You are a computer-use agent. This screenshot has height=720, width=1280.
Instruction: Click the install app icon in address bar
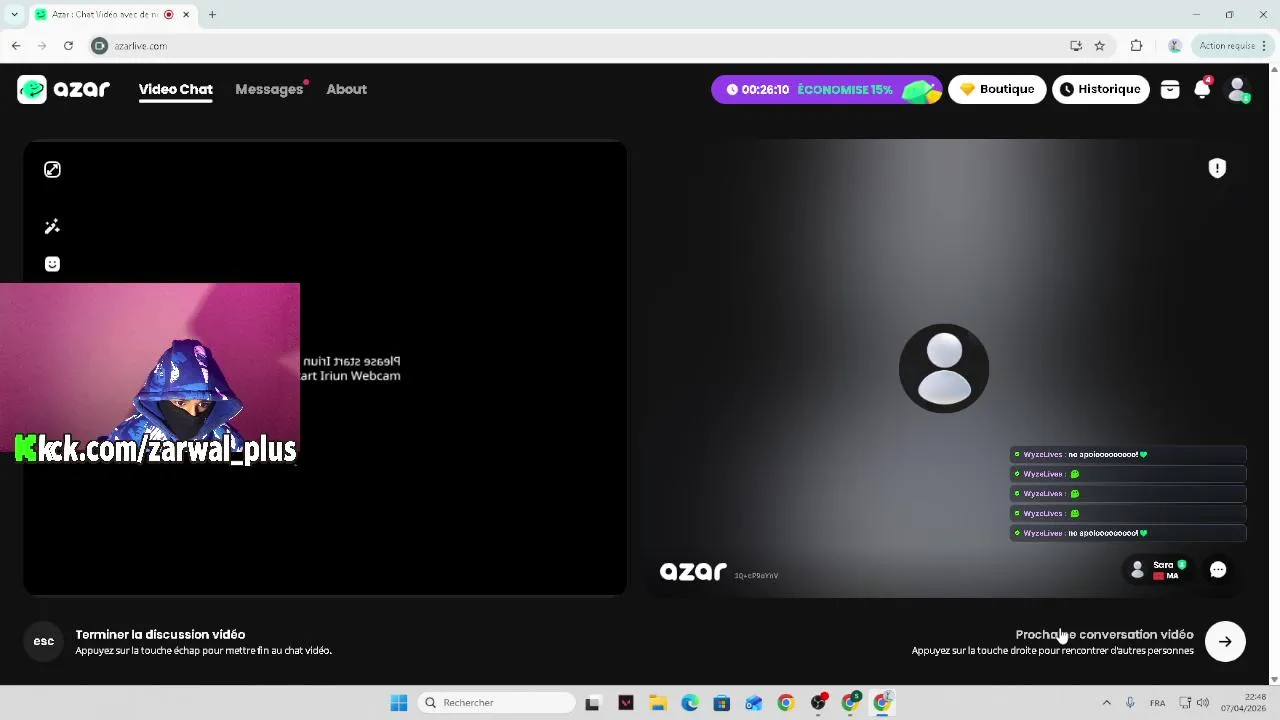1076,45
